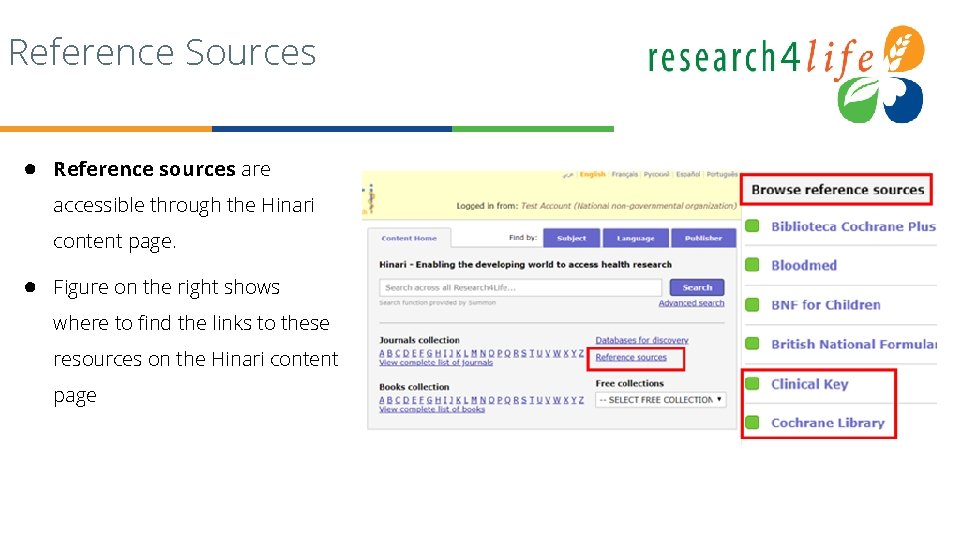960x540 pixels.
Task: Switch language to Русский
Action: click(656, 174)
